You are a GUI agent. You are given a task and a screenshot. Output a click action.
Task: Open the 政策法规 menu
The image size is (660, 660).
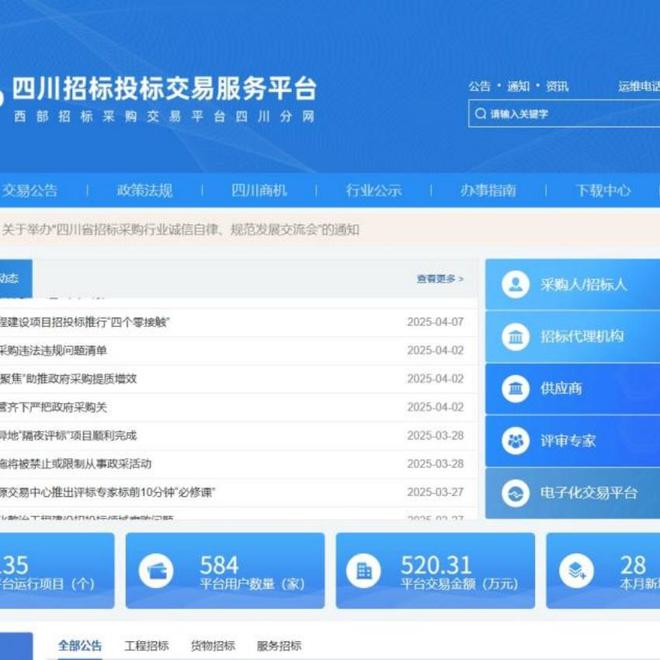pyautogui.click(x=144, y=191)
